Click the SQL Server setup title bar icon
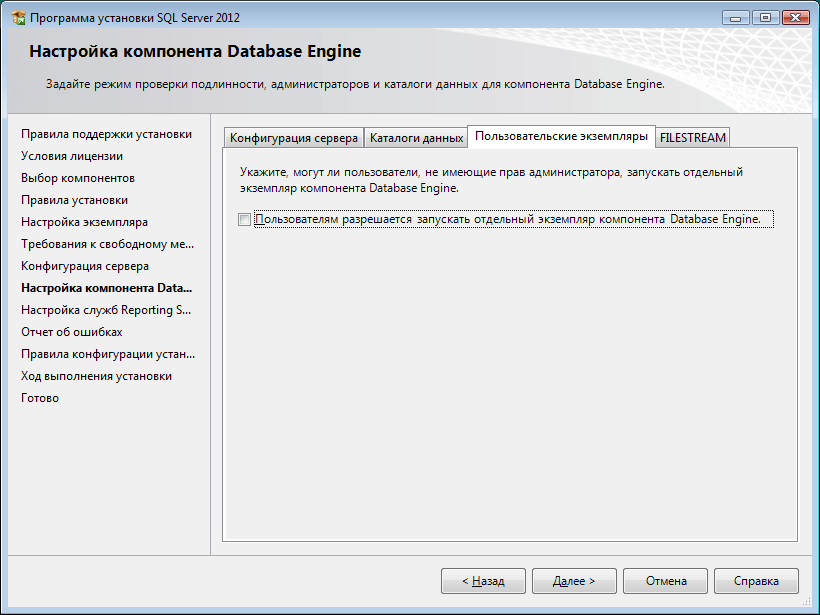 click(17, 18)
